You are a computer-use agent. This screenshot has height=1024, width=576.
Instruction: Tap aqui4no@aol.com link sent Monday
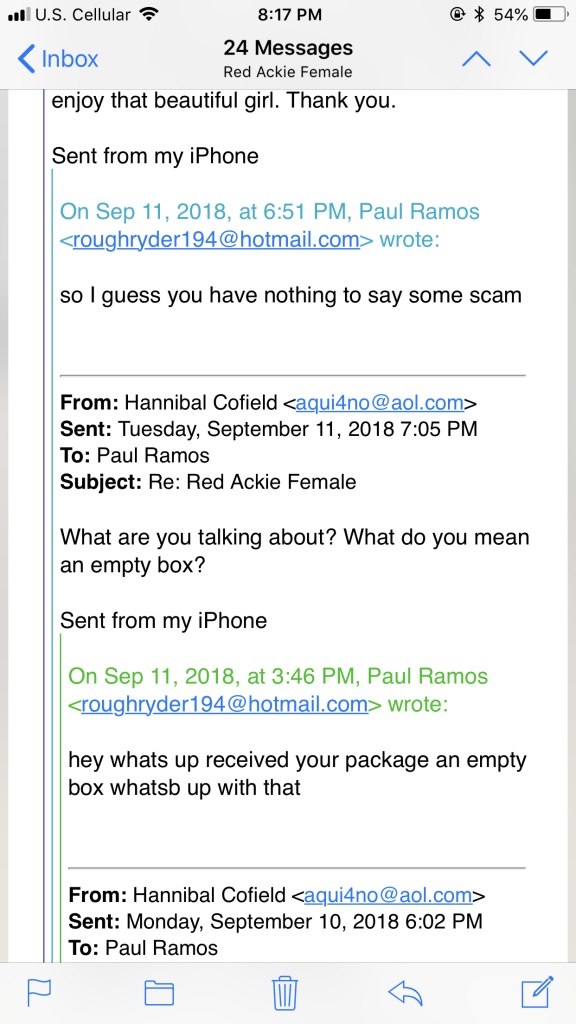(388, 895)
